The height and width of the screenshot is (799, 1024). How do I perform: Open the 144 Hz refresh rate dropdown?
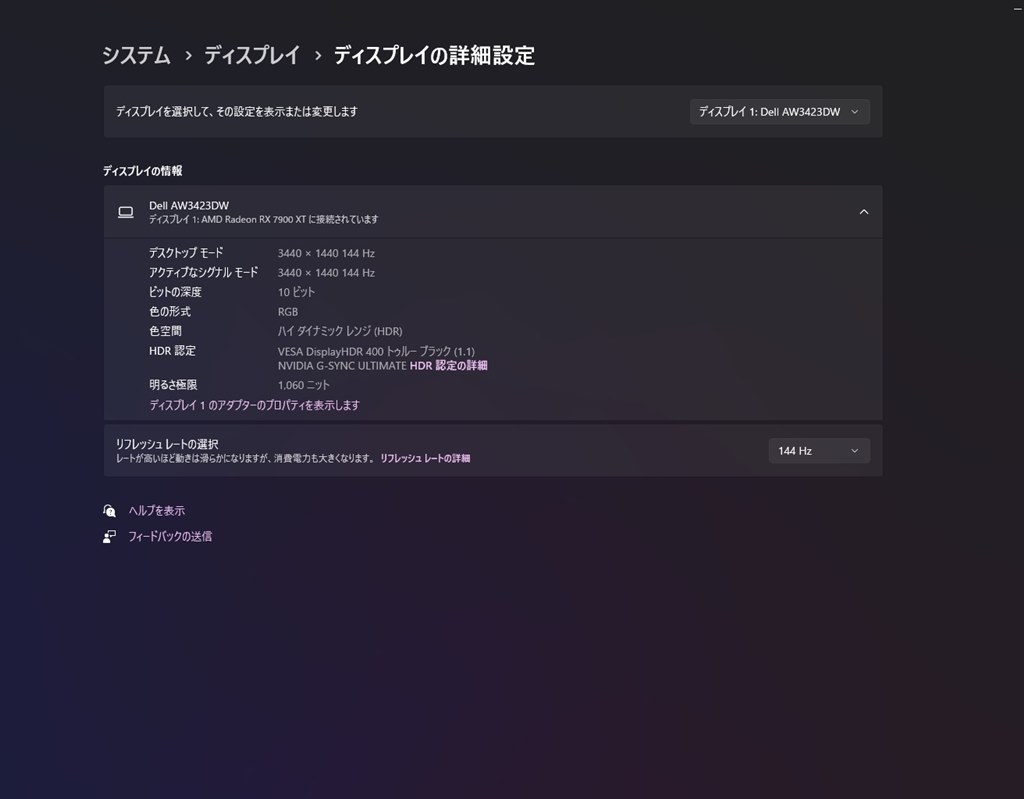(x=818, y=450)
